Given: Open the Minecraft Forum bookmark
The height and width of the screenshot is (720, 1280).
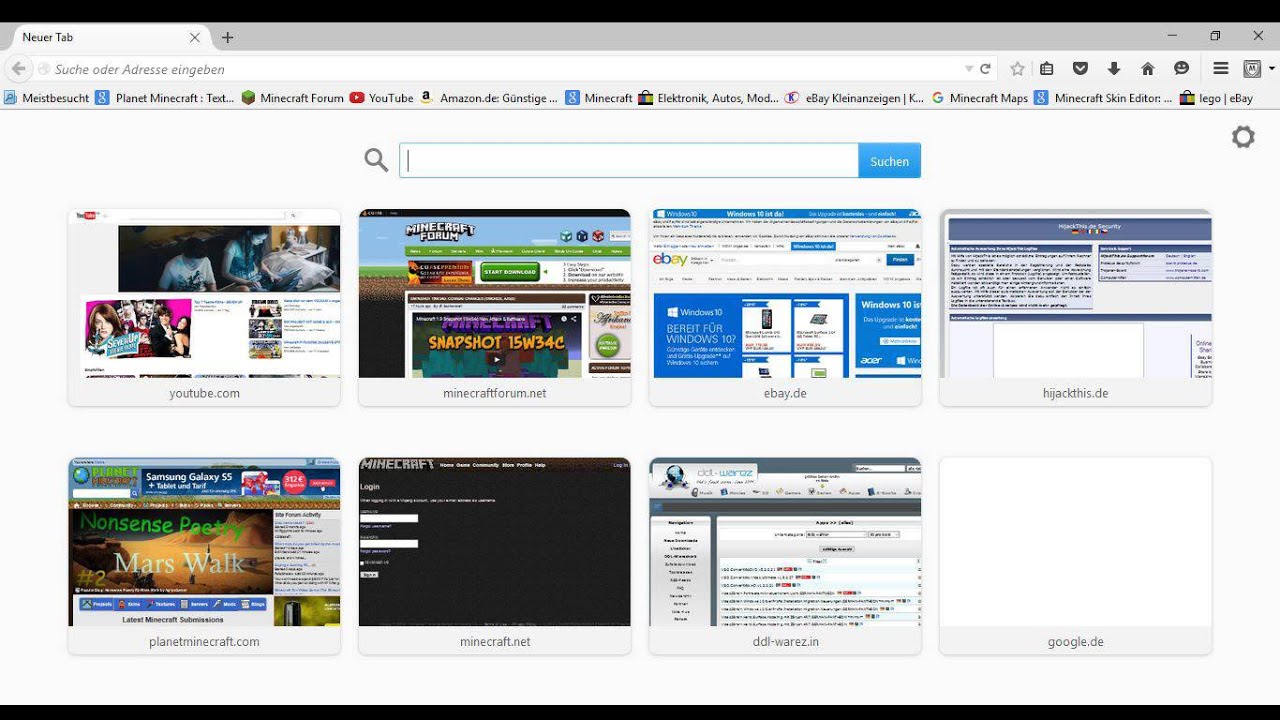Looking at the screenshot, I should [x=292, y=98].
